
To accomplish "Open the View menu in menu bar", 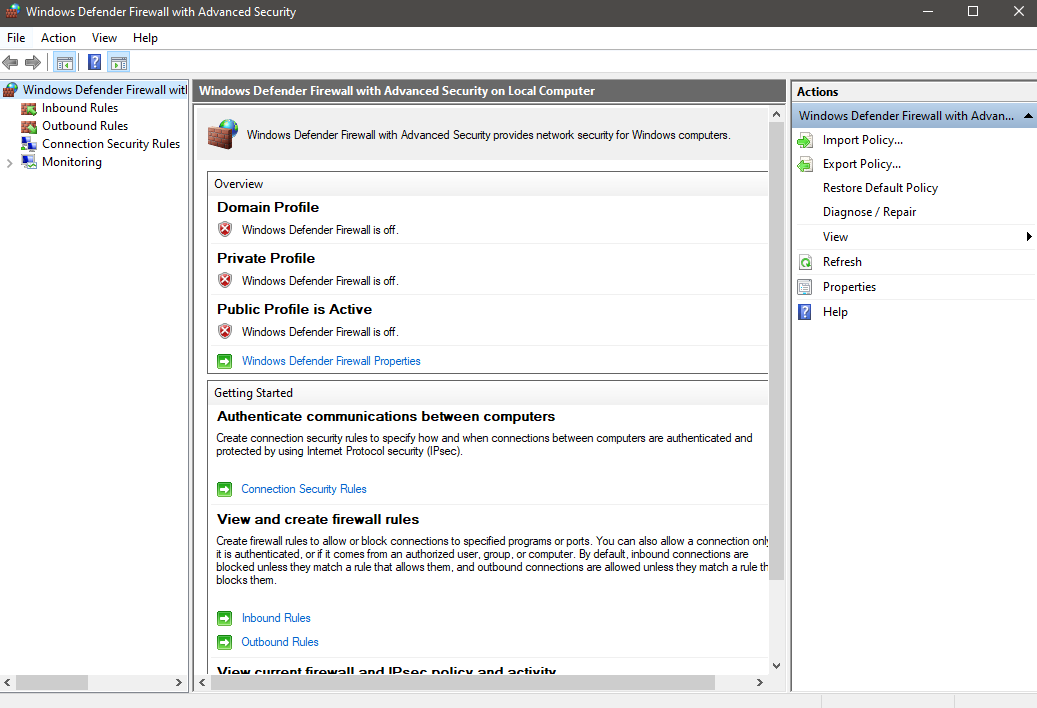I will pos(104,38).
